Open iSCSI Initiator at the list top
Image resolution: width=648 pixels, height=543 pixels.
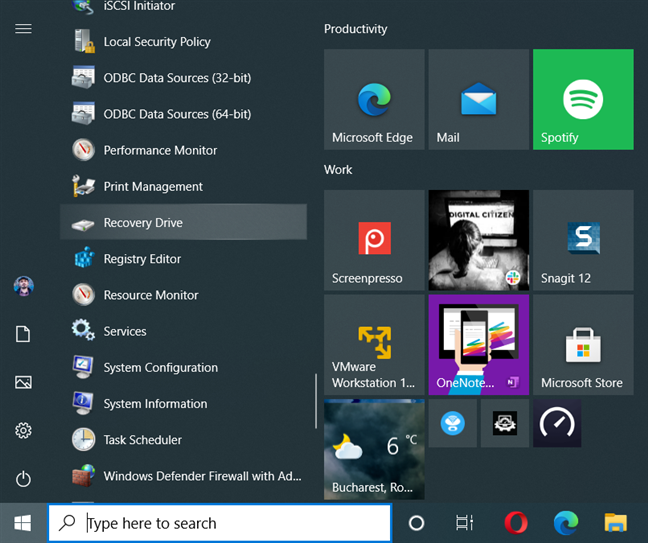pyautogui.click(x=183, y=7)
